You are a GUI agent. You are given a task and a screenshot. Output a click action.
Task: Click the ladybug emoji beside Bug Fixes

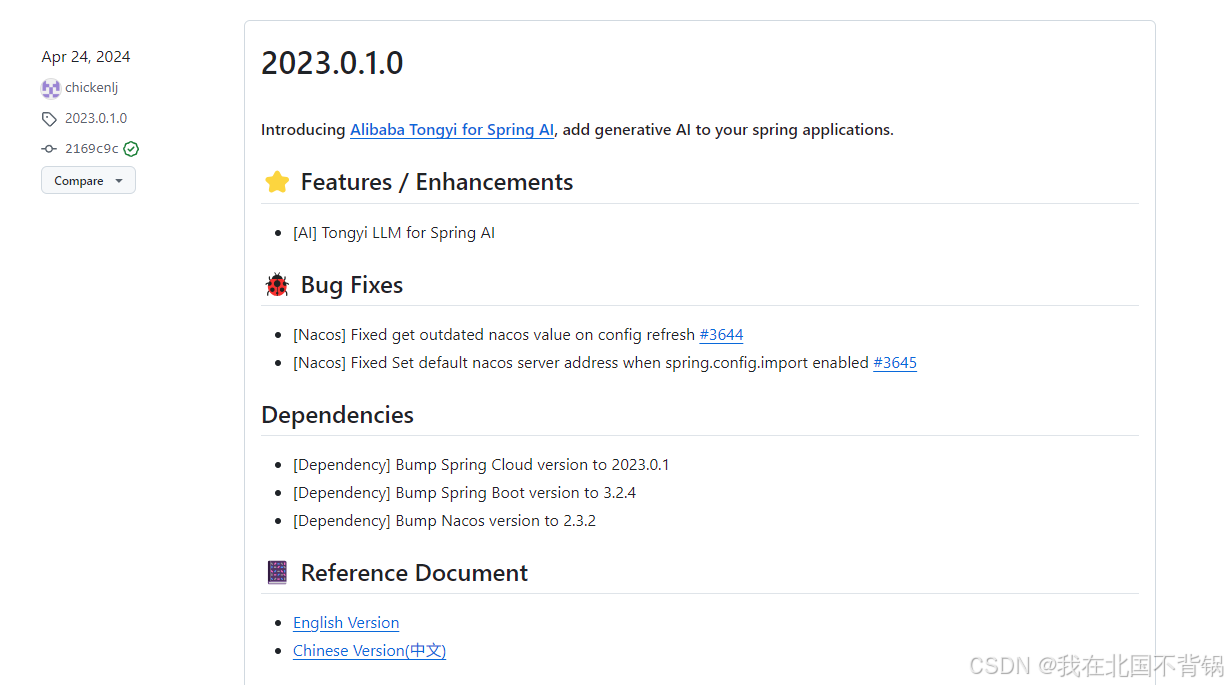(277, 285)
